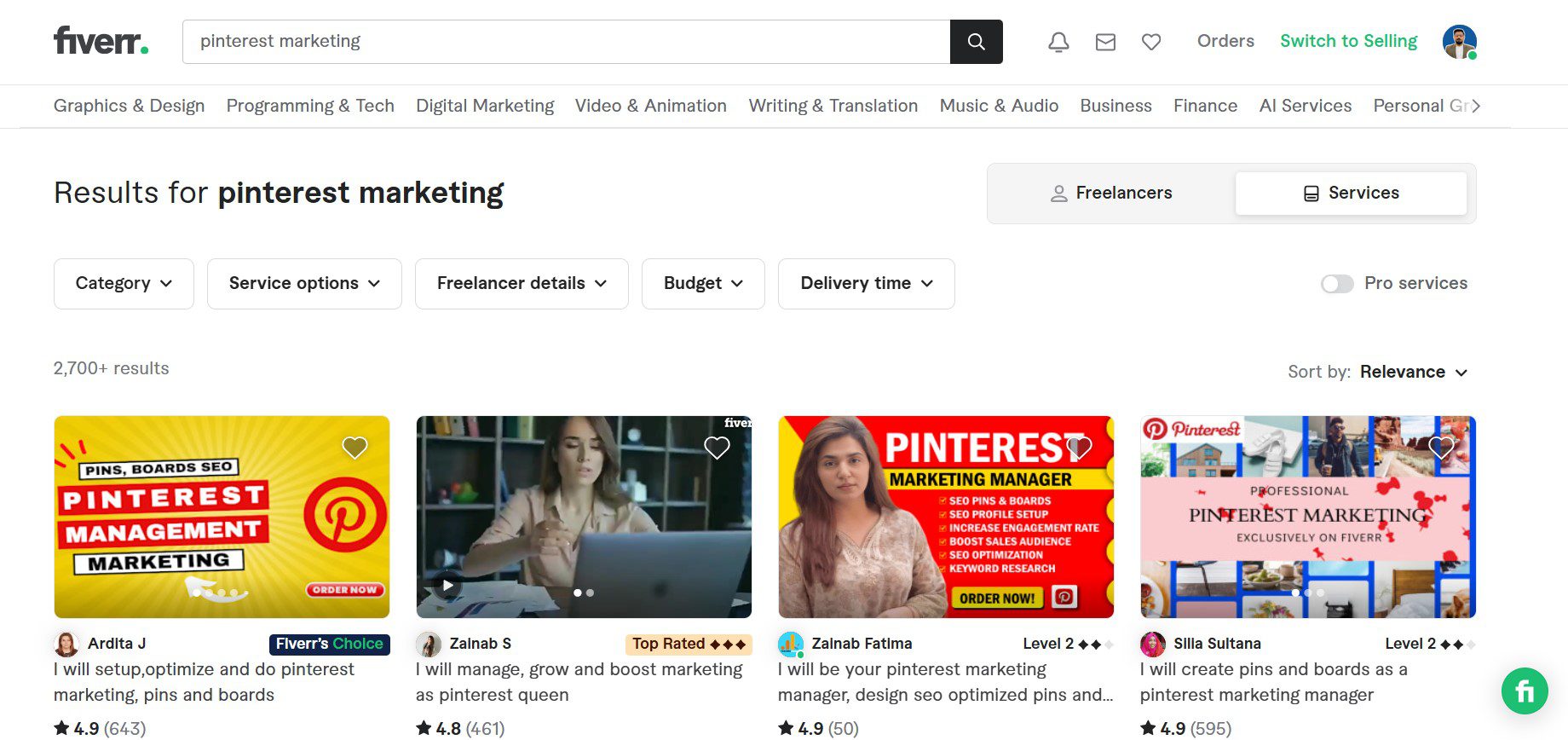Open the Fiverr Go assistant bubble
Image resolution: width=1568 pixels, height=740 pixels.
click(x=1525, y=691)
